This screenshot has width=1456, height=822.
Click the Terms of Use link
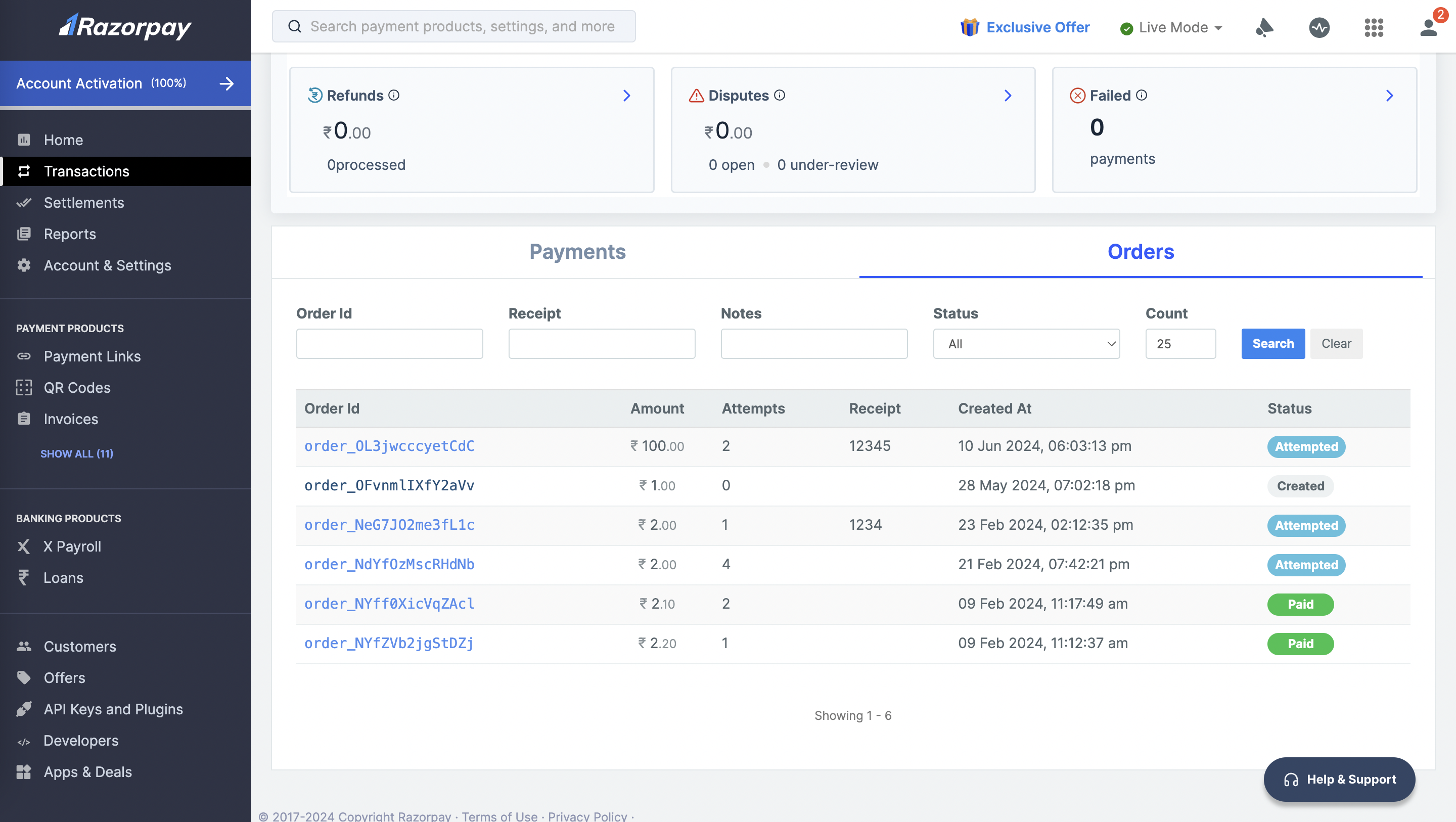(x=499, y=816)
